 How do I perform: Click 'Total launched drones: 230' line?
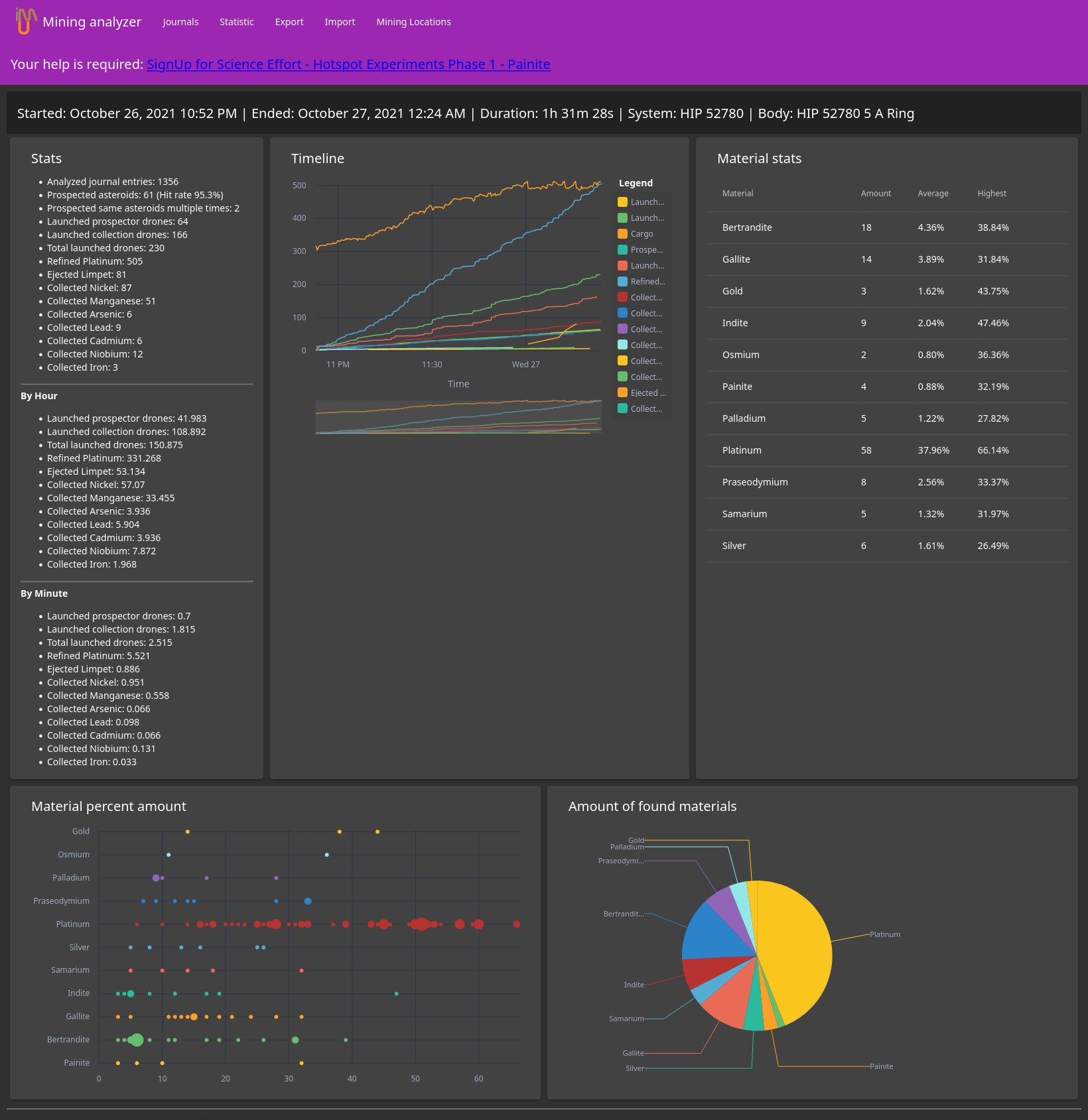tap(105, 248)
